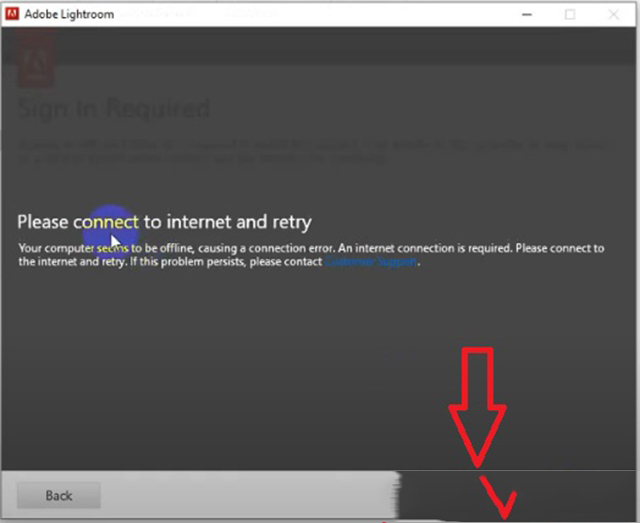Click the message 'Your computer seems to be offline'
Image resolution: width=640 pixels, height=523 pixels.
(106, 248)
